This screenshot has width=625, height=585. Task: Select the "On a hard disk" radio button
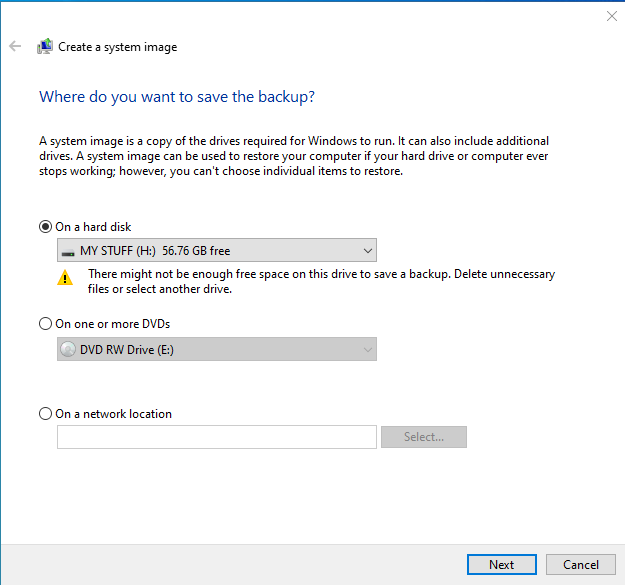click(45, 227)
